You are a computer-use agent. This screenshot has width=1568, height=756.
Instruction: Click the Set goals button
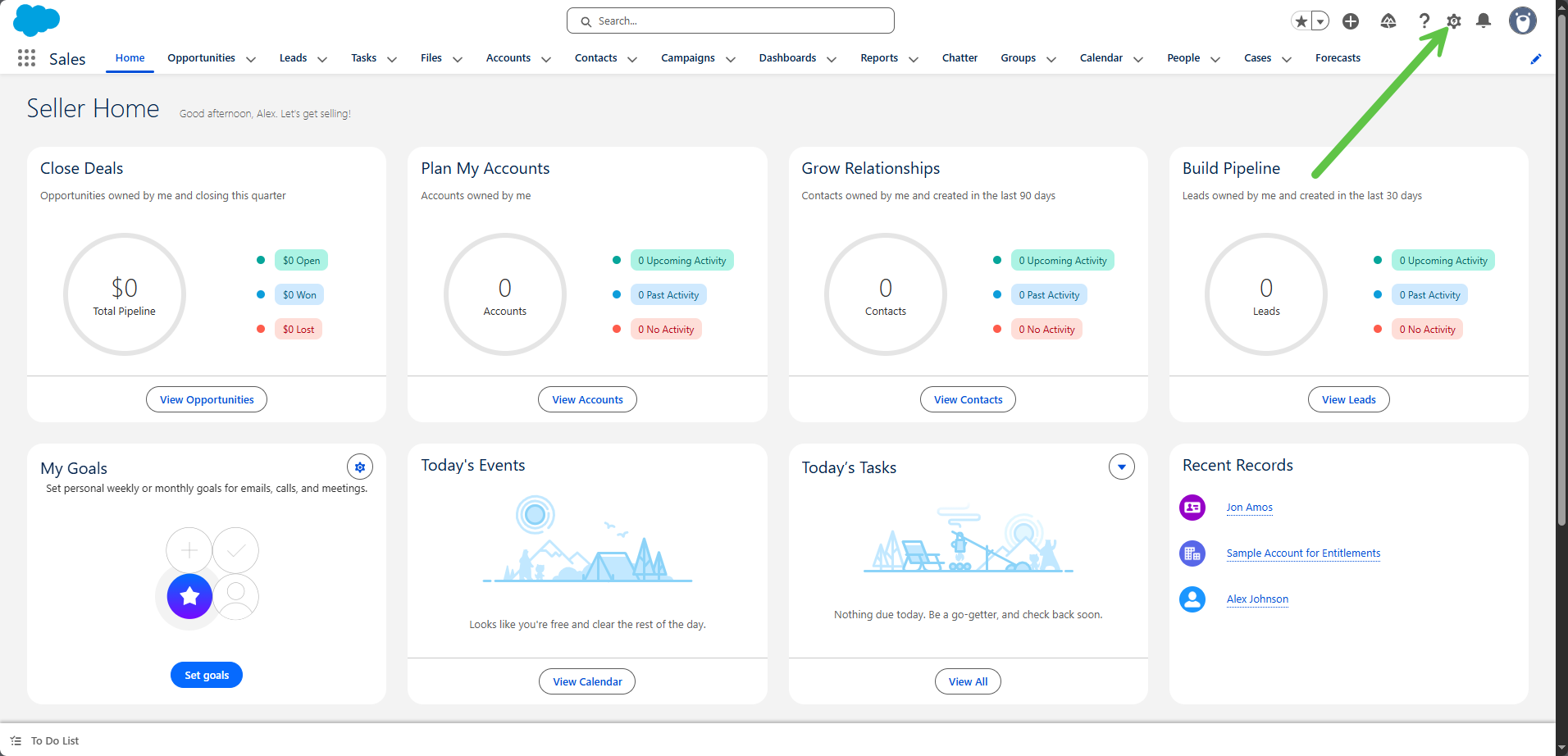(x=207, y=675)
